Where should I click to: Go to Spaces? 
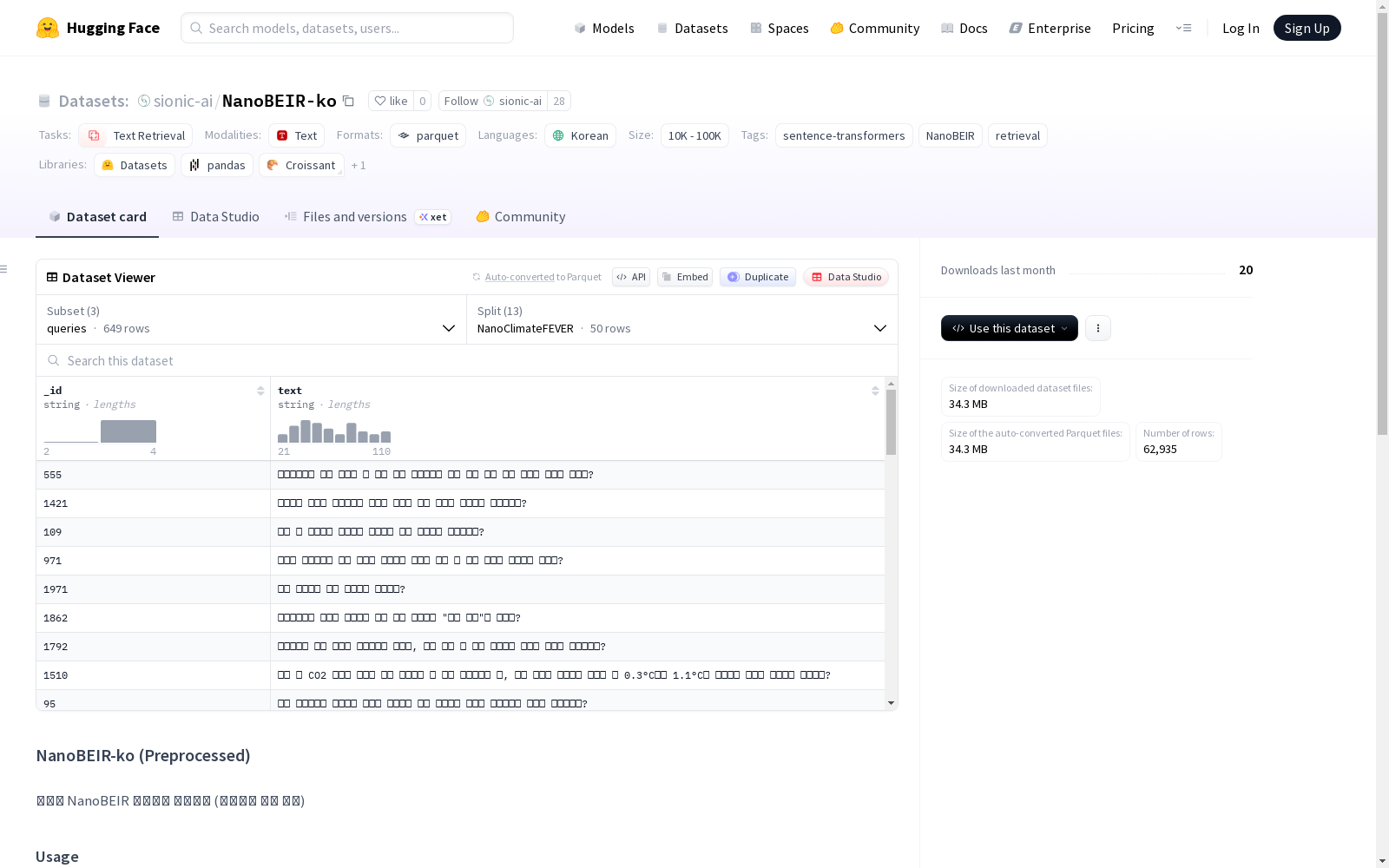[x=779, y=28]
